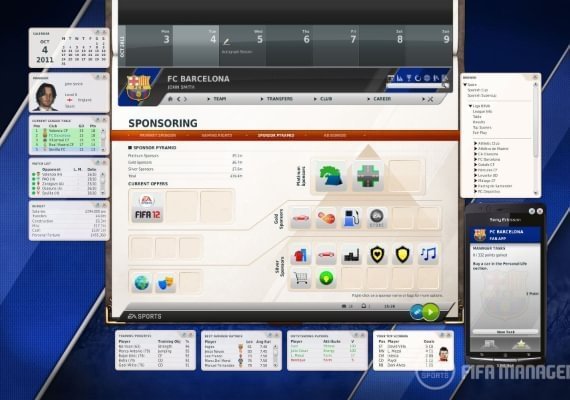The image size is (570, 400).
Task: Click the trophy icon in header toolbar
Action: 409,77
